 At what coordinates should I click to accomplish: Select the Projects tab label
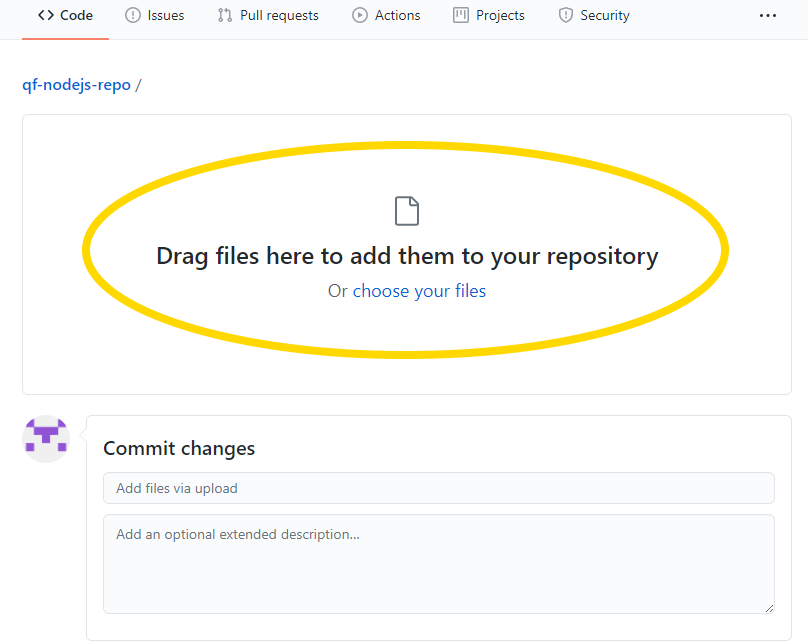[501, 15]
